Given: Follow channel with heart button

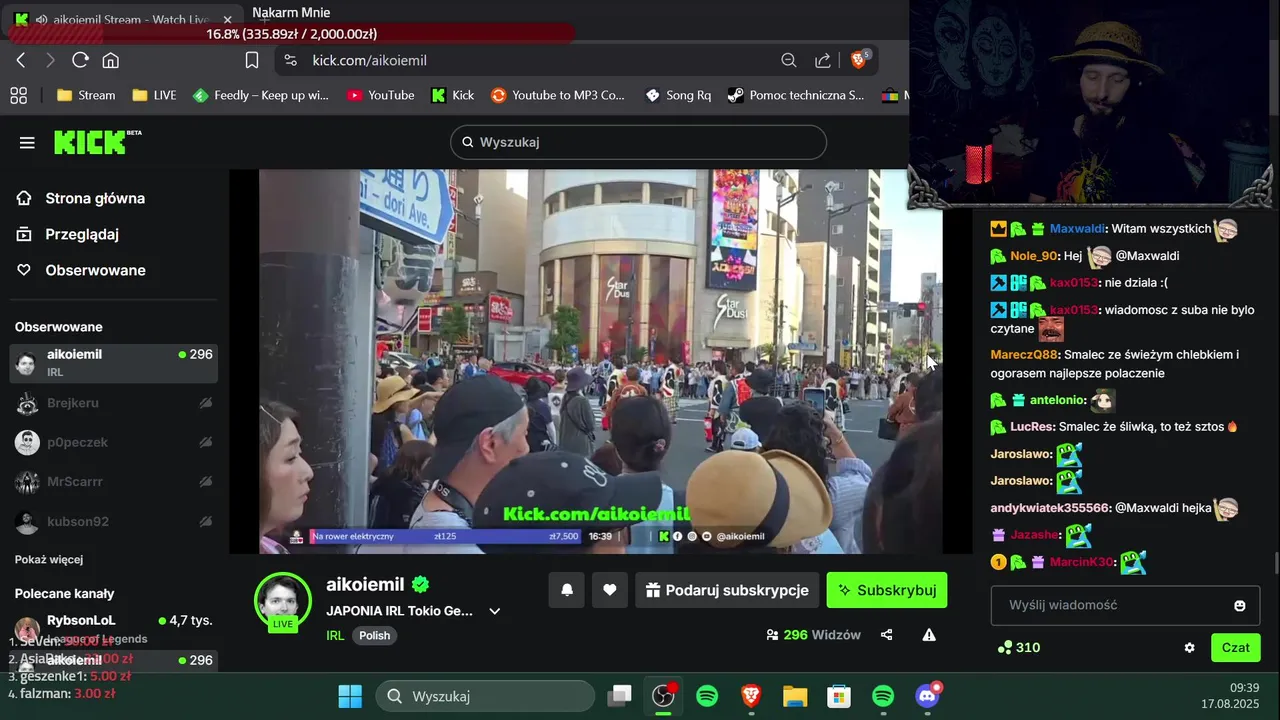Looking at the screenshot, I should pos(610,590).
